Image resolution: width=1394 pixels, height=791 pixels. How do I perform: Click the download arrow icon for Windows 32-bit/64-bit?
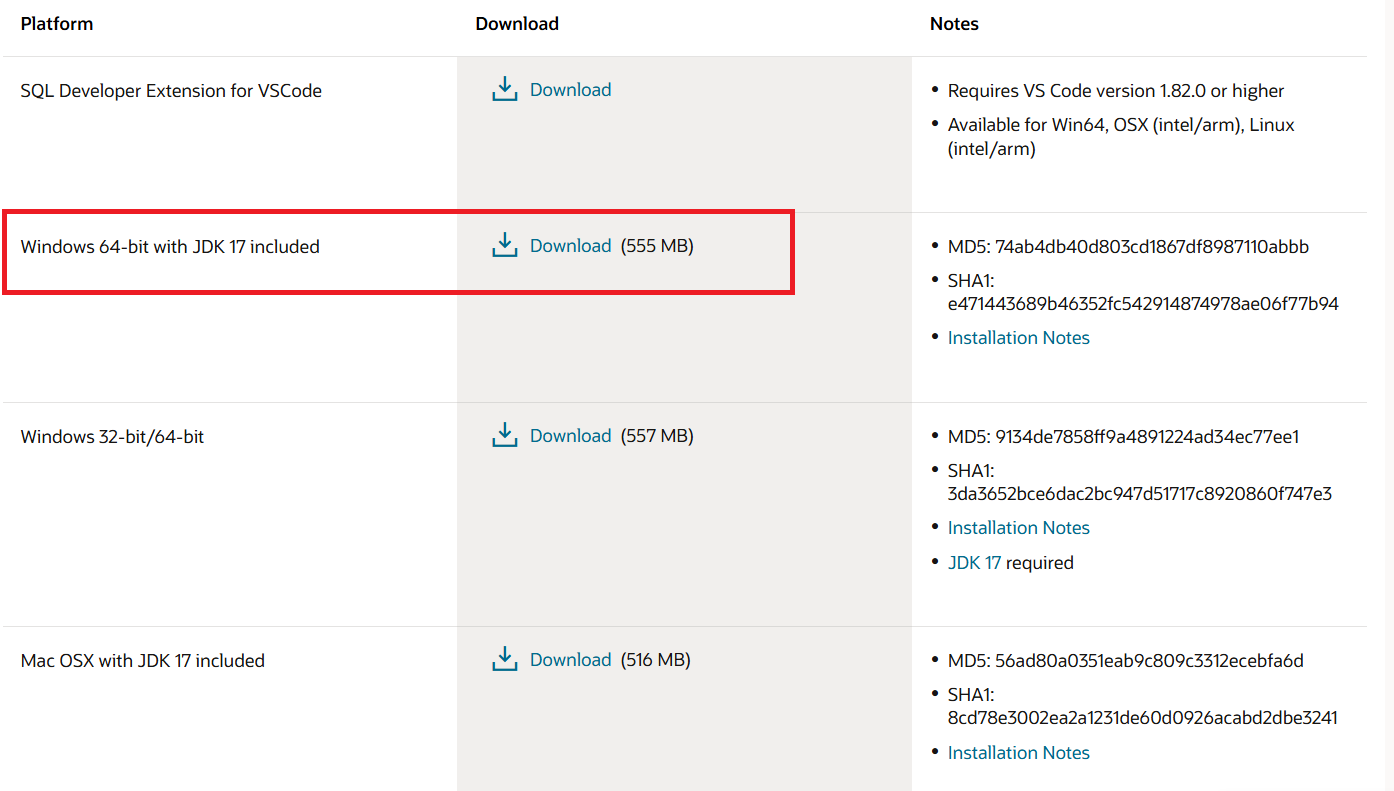pos(505,434)
